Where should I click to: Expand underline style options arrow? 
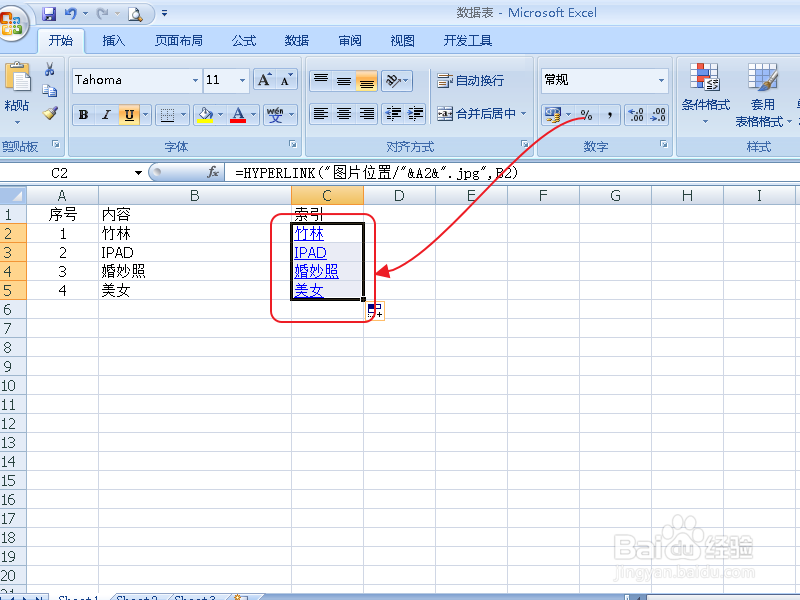(145, 115)
